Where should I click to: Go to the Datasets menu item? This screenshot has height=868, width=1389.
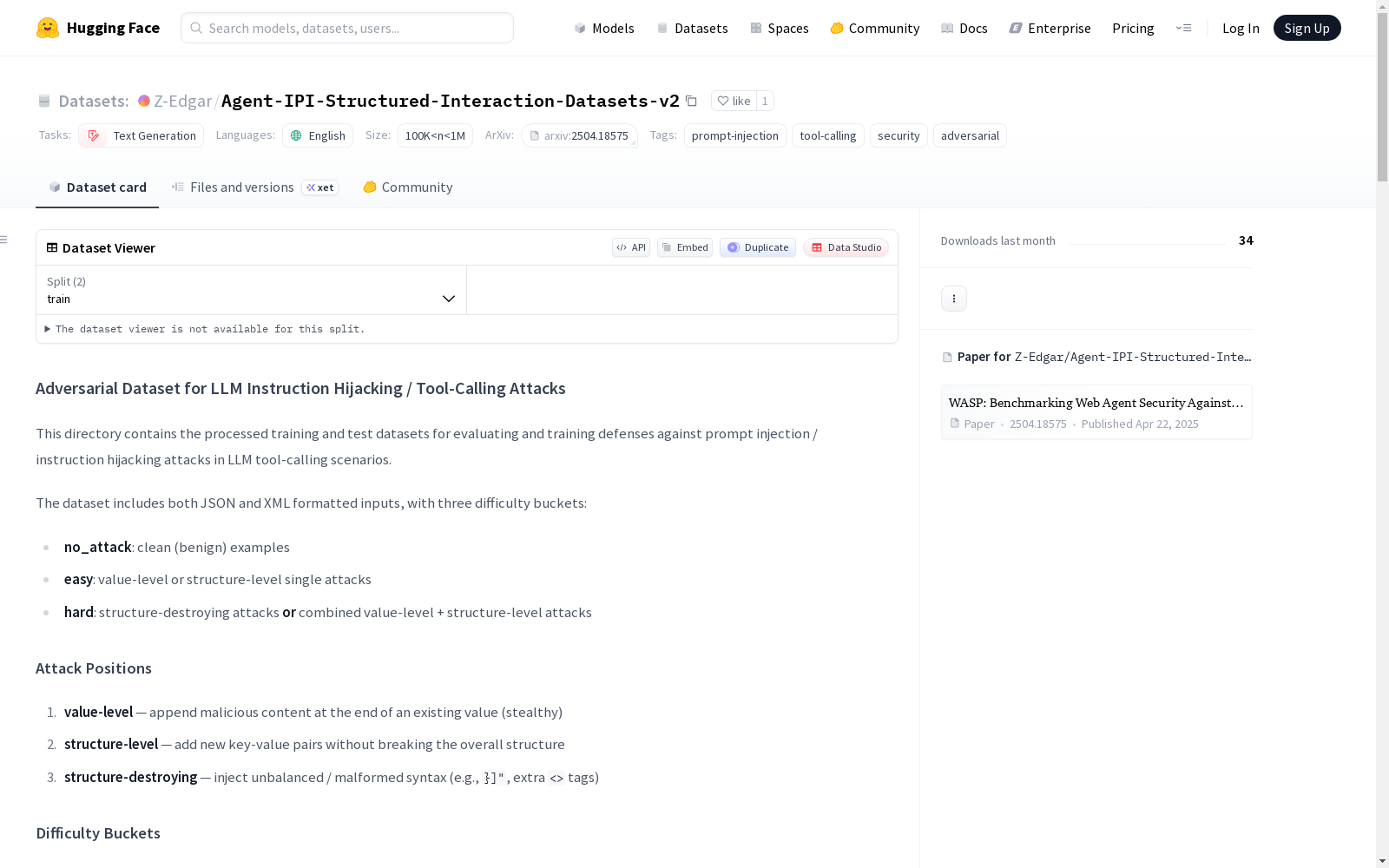click(x=692, y=28)
